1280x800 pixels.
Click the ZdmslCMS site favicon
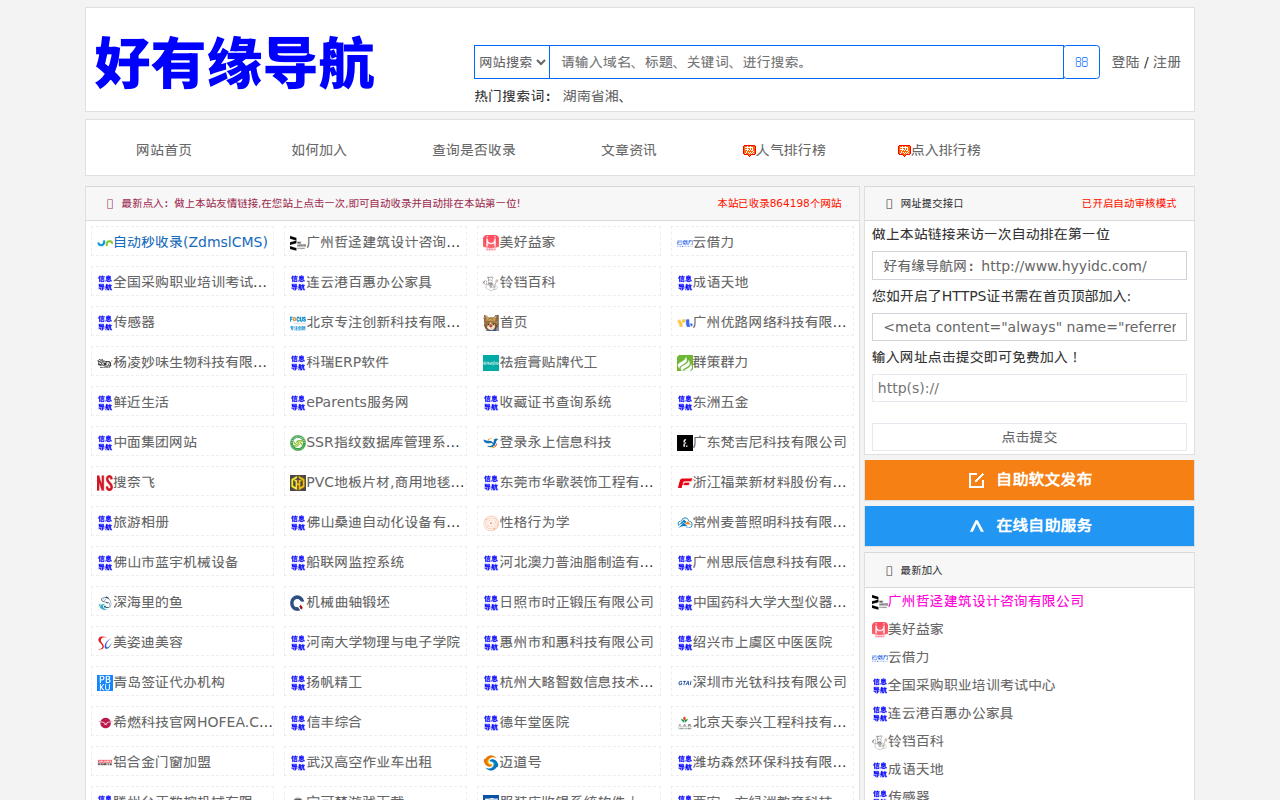point(105,243)
